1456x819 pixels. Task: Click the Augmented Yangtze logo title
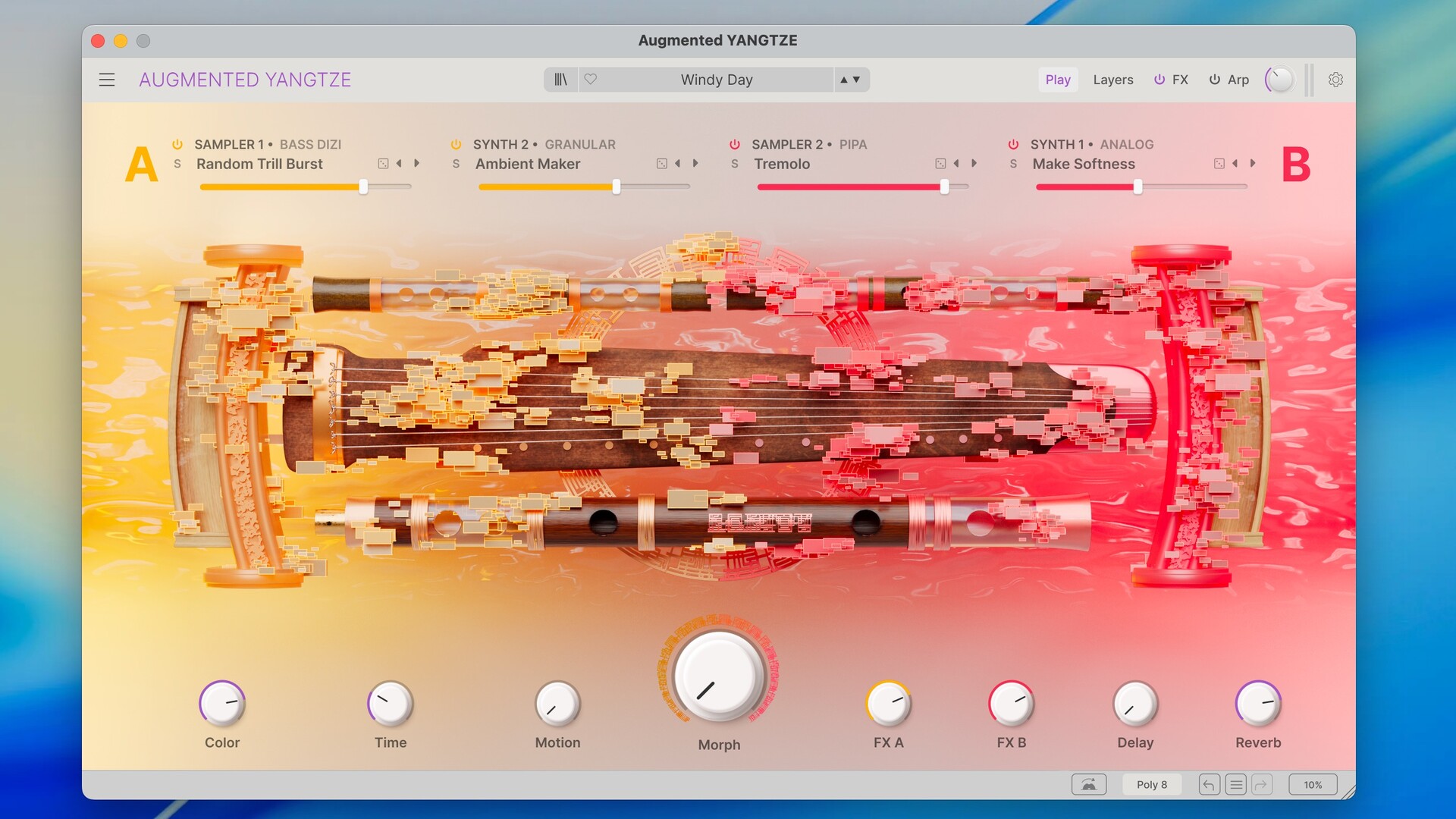[245, 80]
